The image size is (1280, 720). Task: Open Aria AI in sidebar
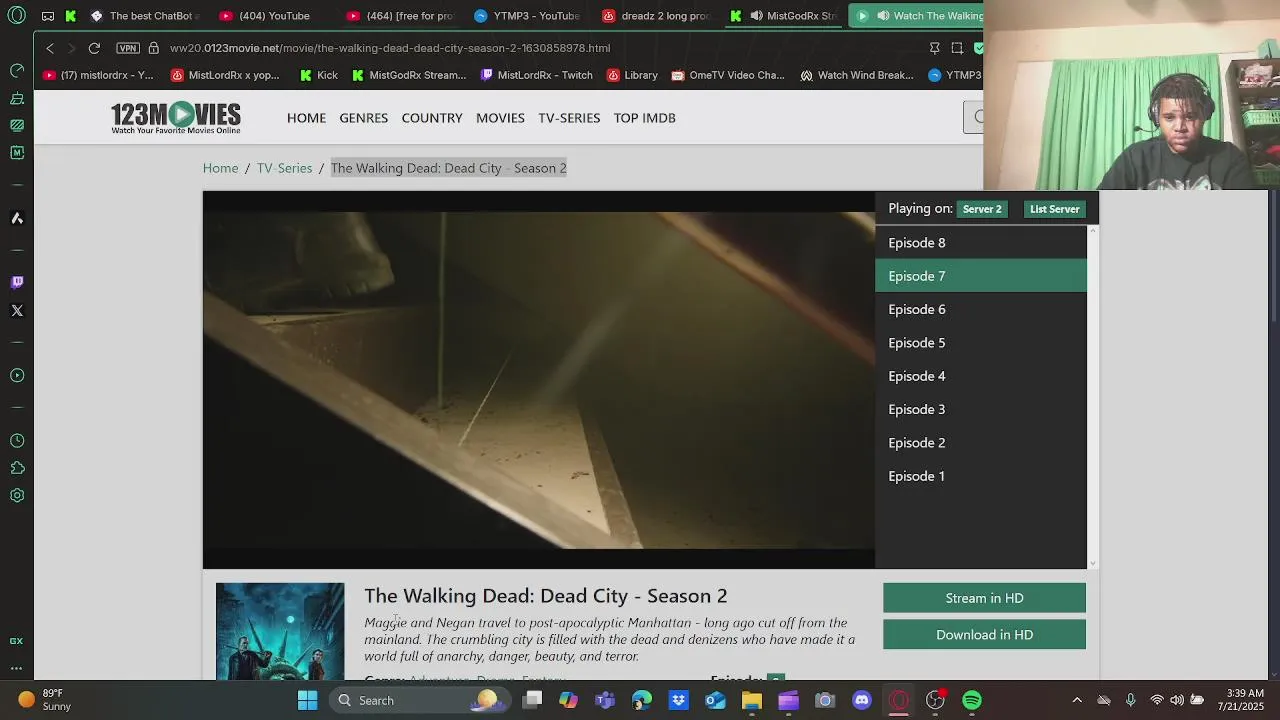click(17, 218)
